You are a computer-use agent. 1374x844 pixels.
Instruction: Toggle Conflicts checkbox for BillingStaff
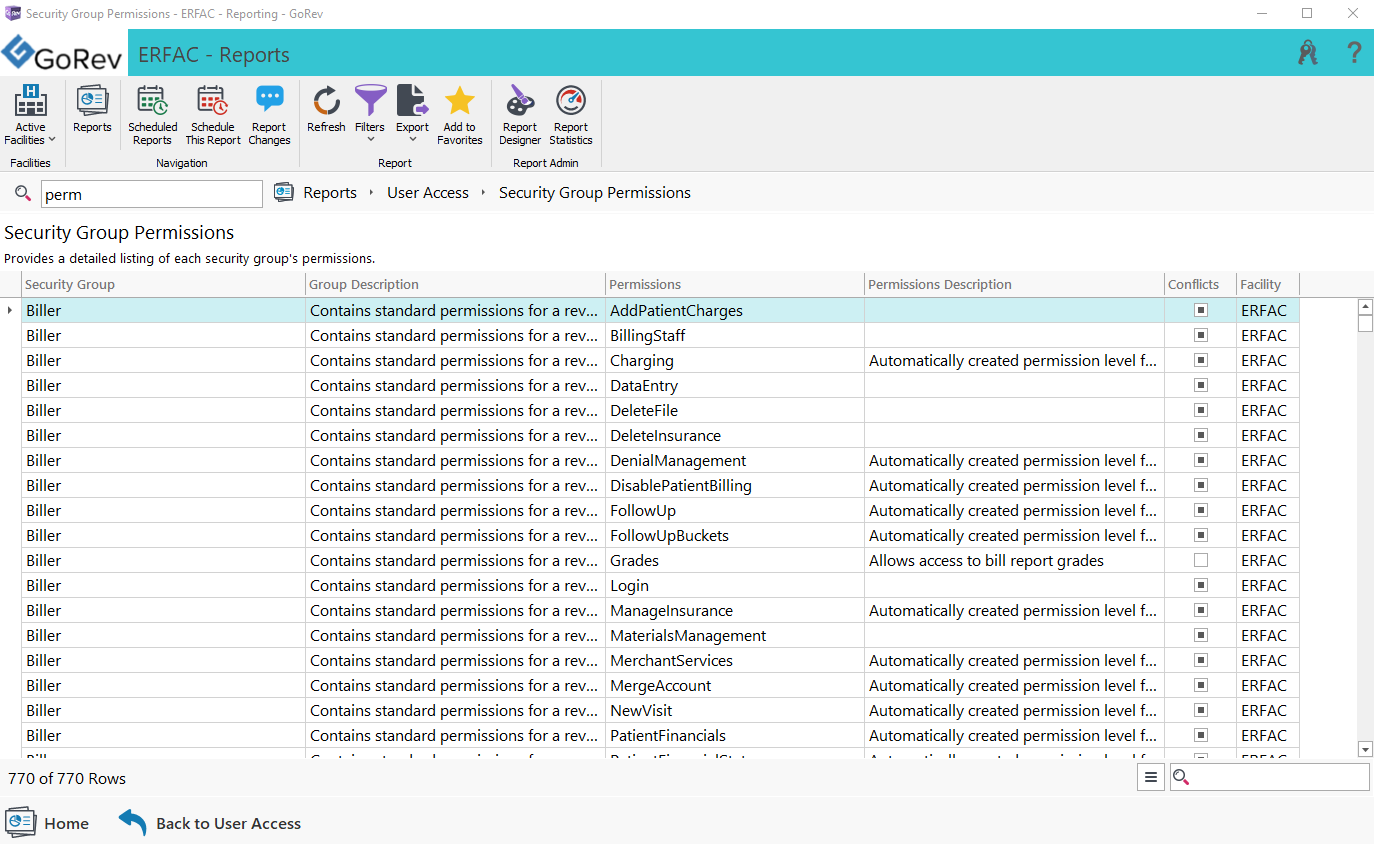[1201, 335]
